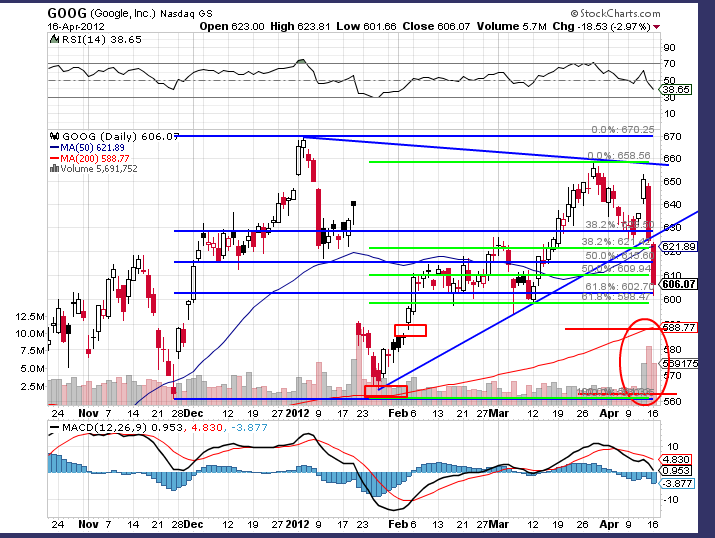This screenshot has height=538, width=715.
Task: Click the 38.65 RSI value tag on axis
Action: pyautogui.click(x=676, y=89)
